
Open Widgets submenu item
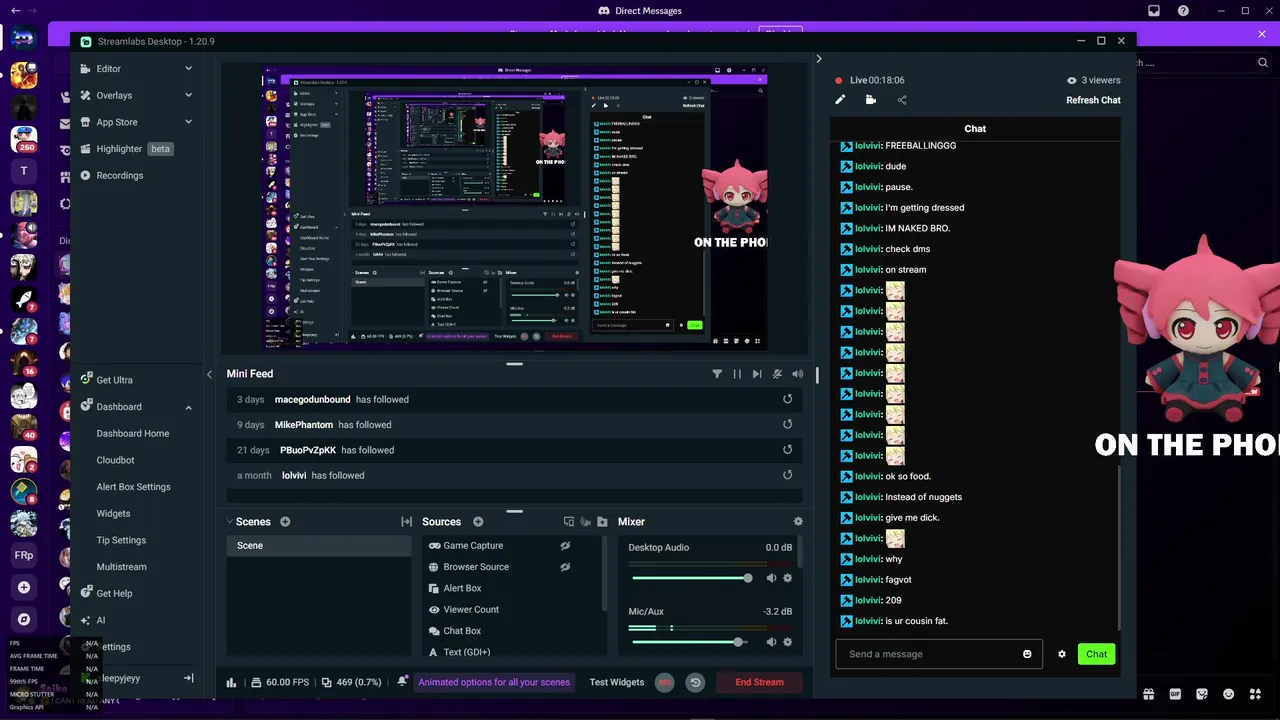(113, 514)
